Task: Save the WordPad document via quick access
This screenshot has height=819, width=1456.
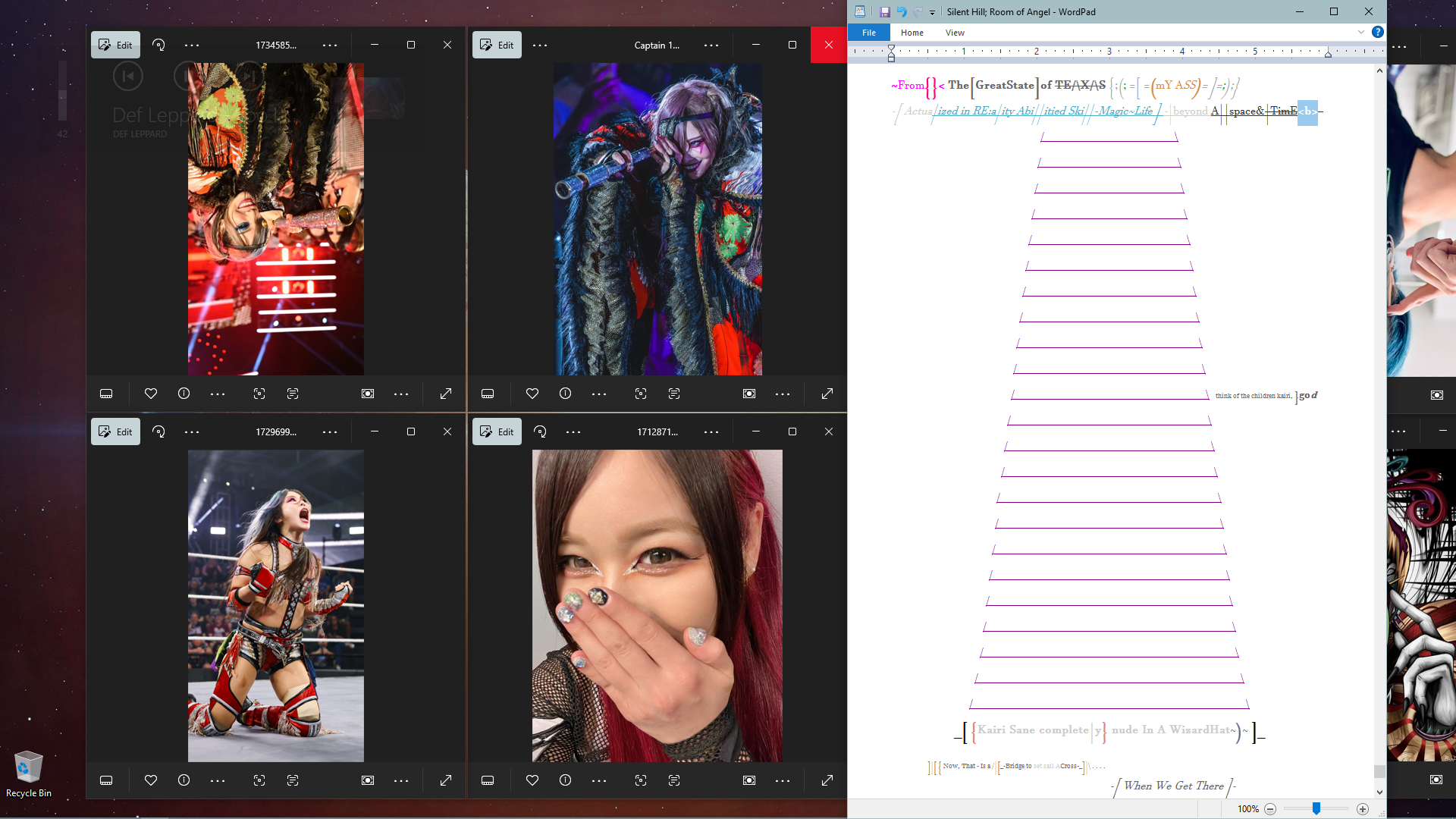Action: click(x=884, y=12)
